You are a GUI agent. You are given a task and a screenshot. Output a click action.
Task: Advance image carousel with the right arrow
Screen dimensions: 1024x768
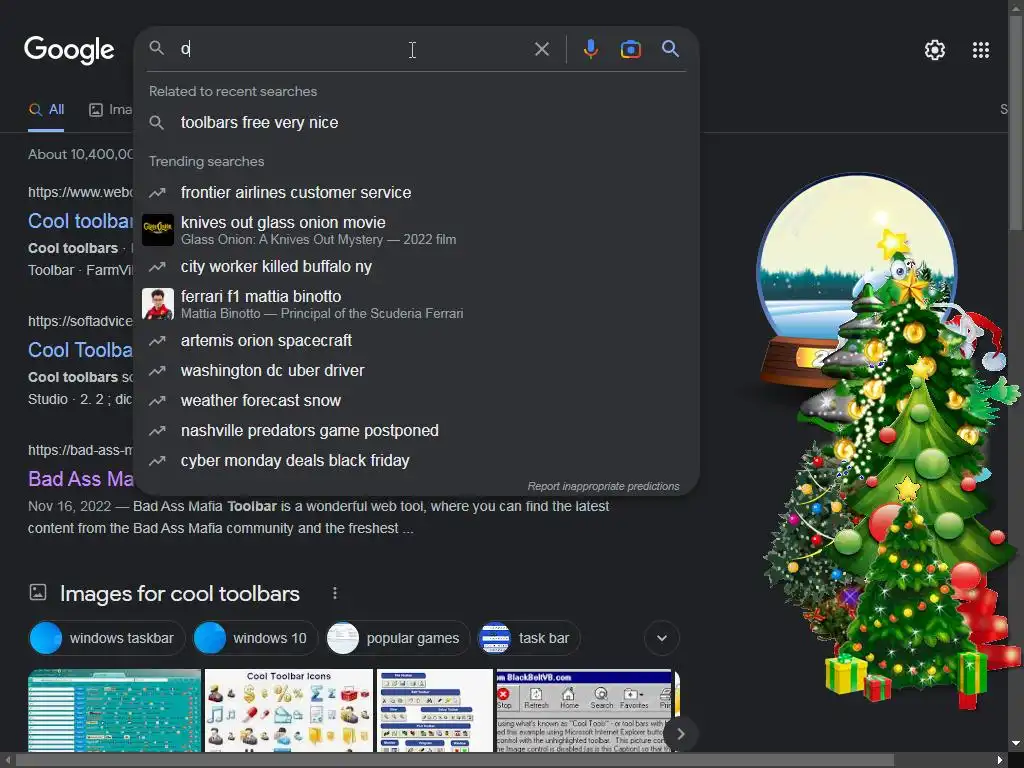click(680, 734)
